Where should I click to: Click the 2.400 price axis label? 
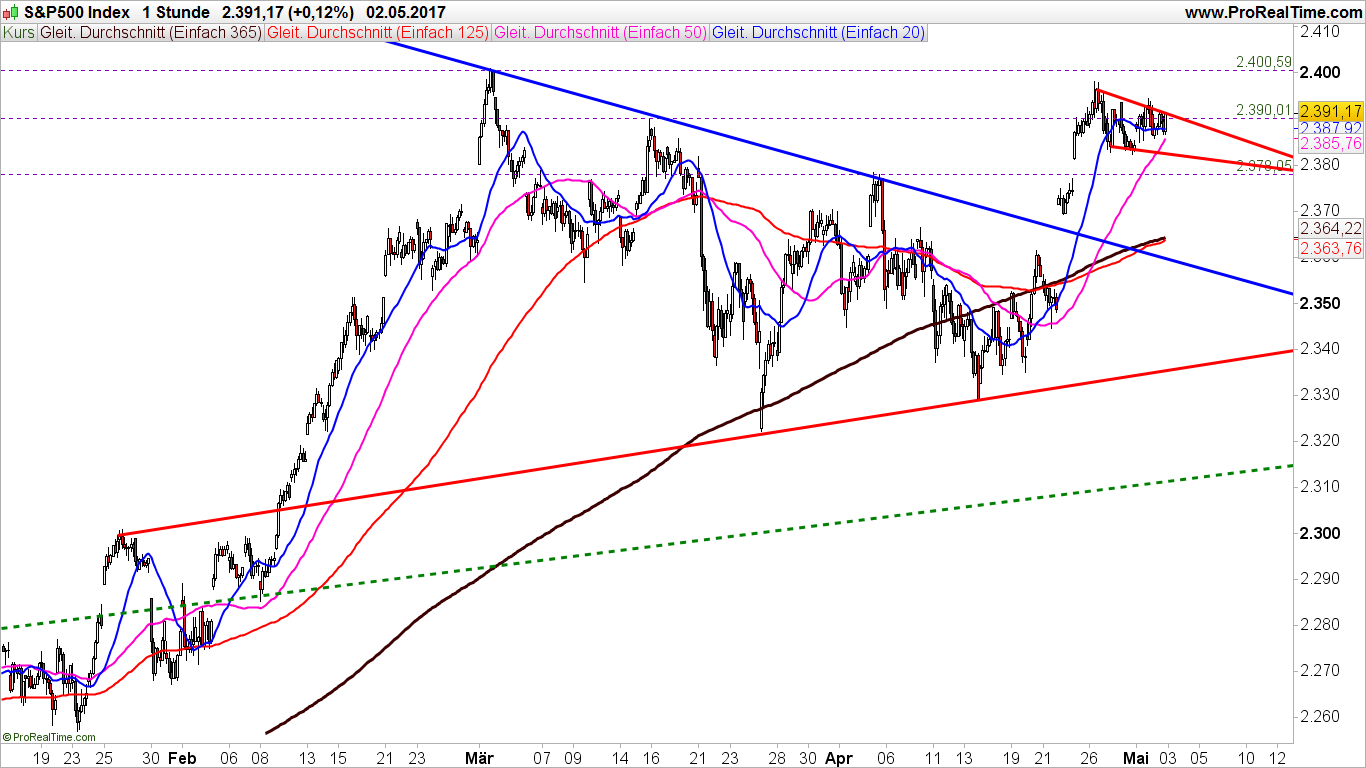1320,72
